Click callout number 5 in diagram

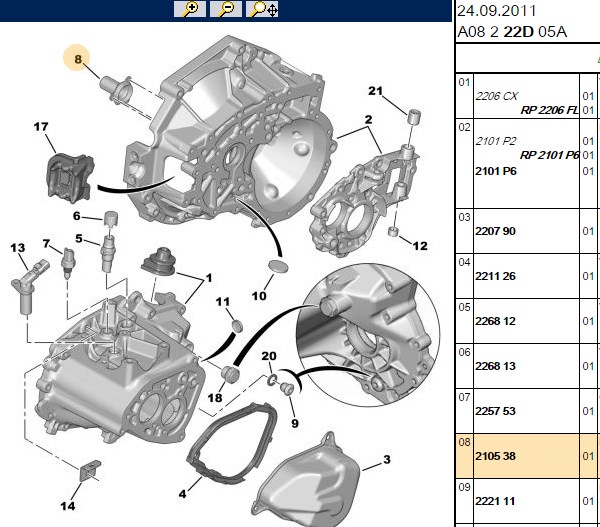tap(79, 238)
